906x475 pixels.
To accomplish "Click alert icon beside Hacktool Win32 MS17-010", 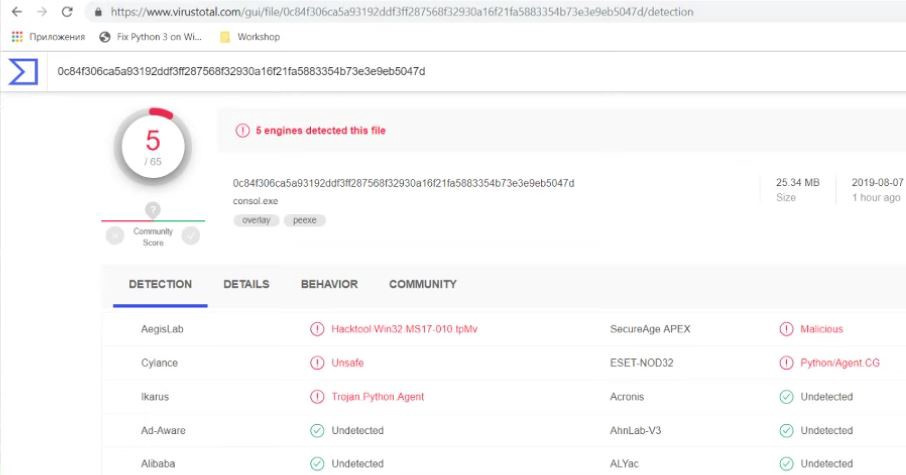I will pyautogui.click(x=317, y=329).
